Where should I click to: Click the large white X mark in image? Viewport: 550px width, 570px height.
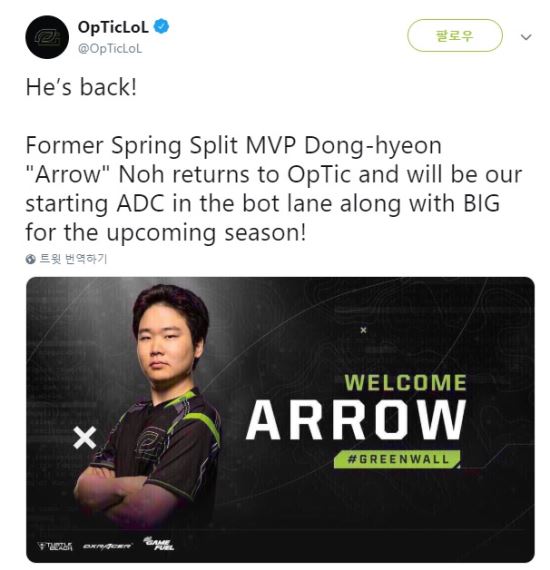click(85, 438)
